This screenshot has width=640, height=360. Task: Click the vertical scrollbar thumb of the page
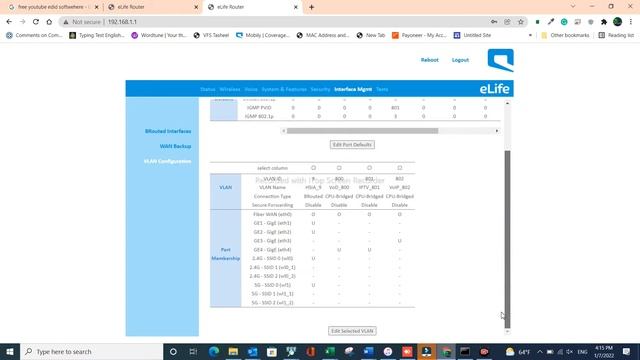(507, 239)
